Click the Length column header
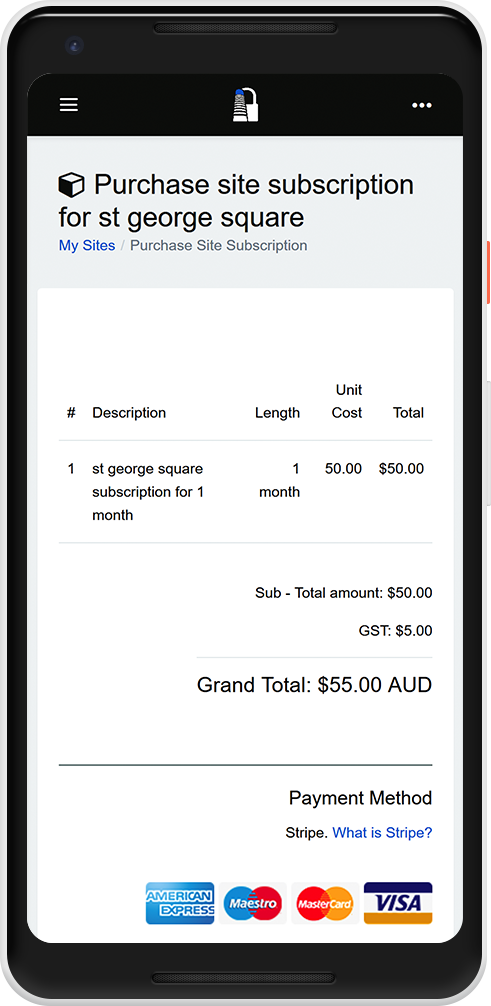Image resolution: width=491 pixels, height=1006 pixels. pyautogui.click(x=277, y=413)
